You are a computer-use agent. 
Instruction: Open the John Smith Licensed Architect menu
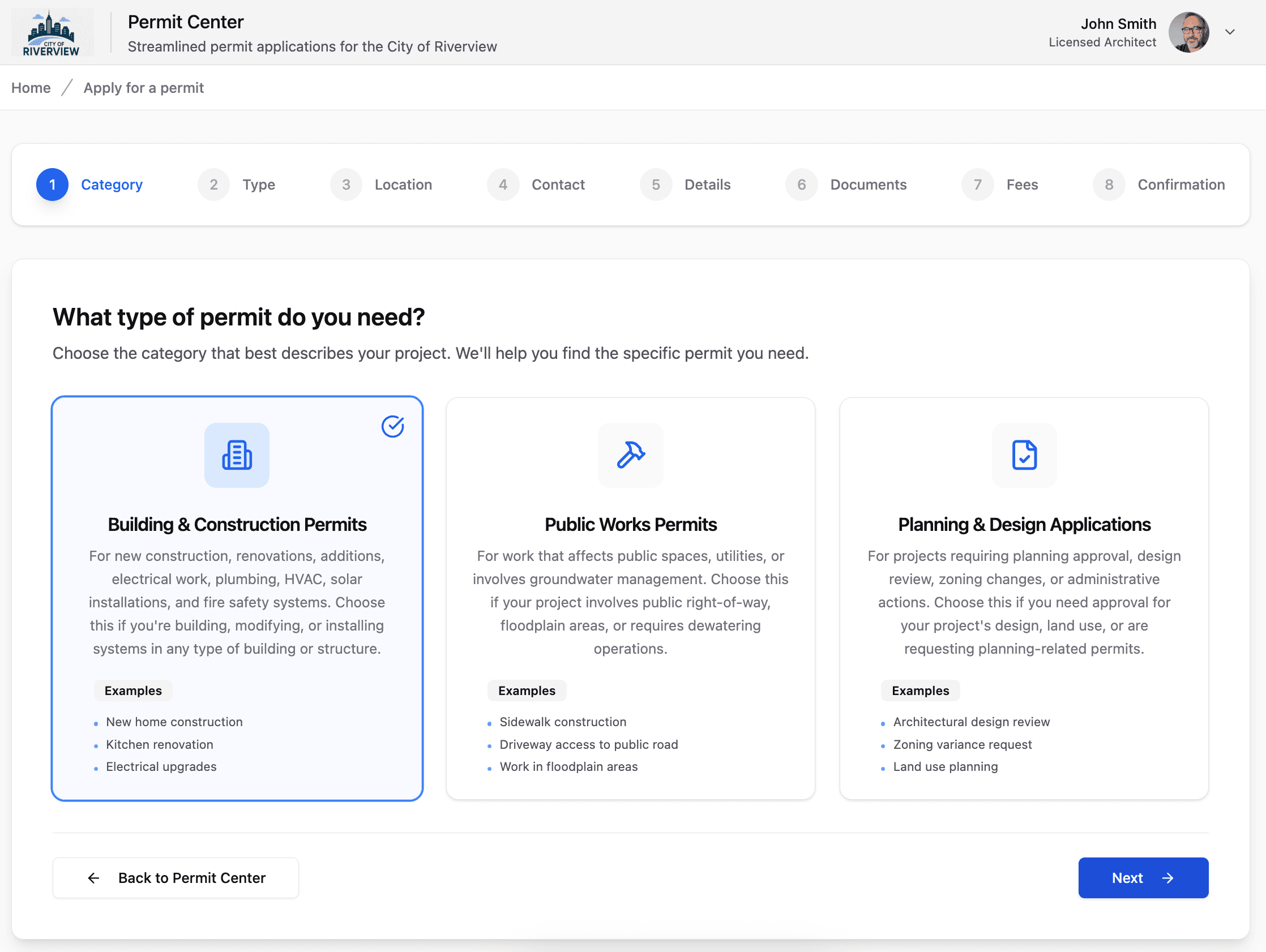[1102, 32]
